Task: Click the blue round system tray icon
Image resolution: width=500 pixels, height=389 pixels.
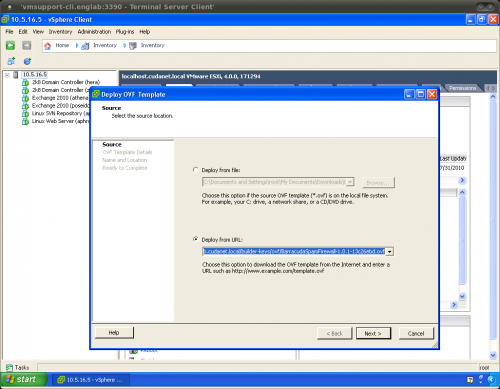Action: [x=491, y=379]
